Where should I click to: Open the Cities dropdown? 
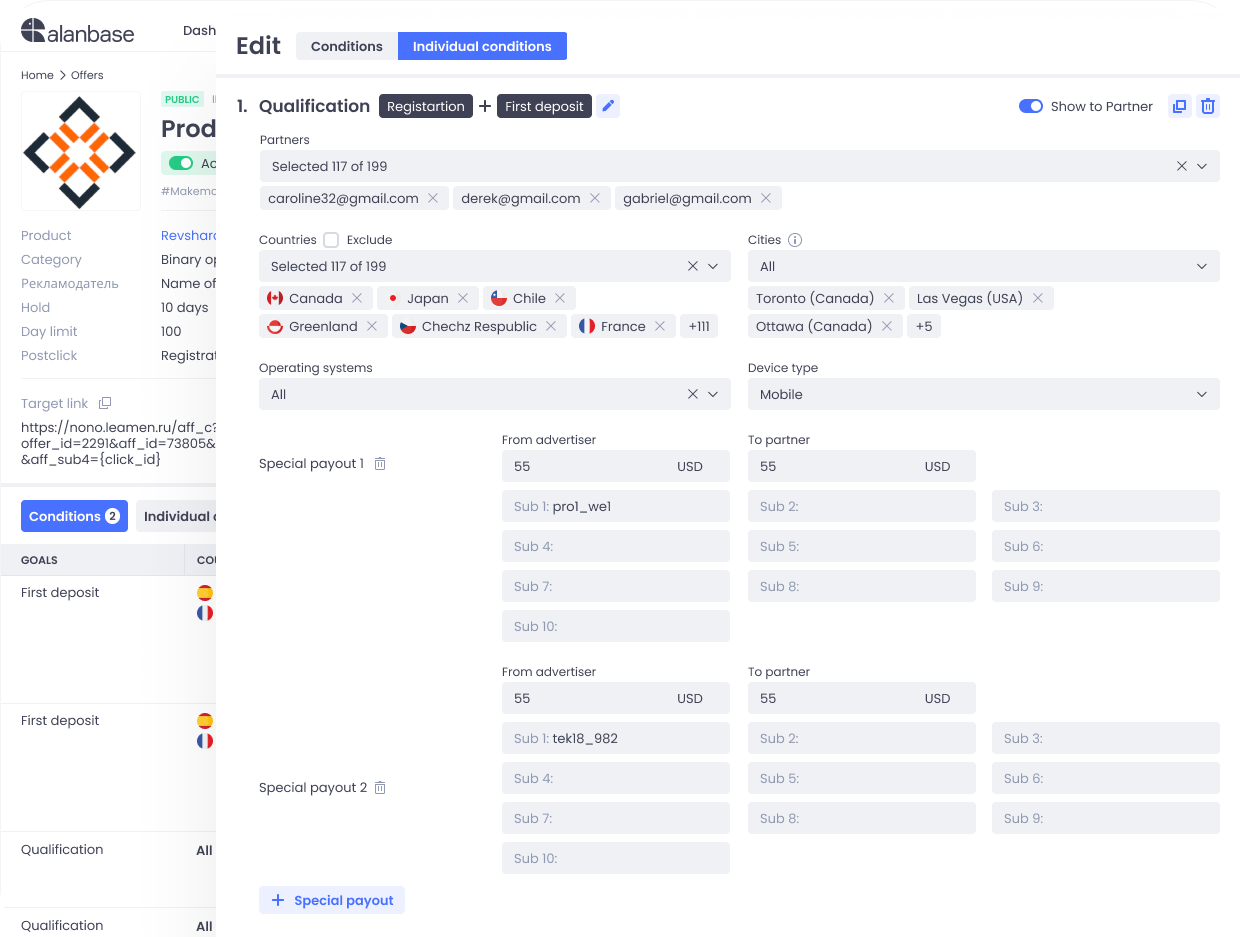[x=1202, y=266]
